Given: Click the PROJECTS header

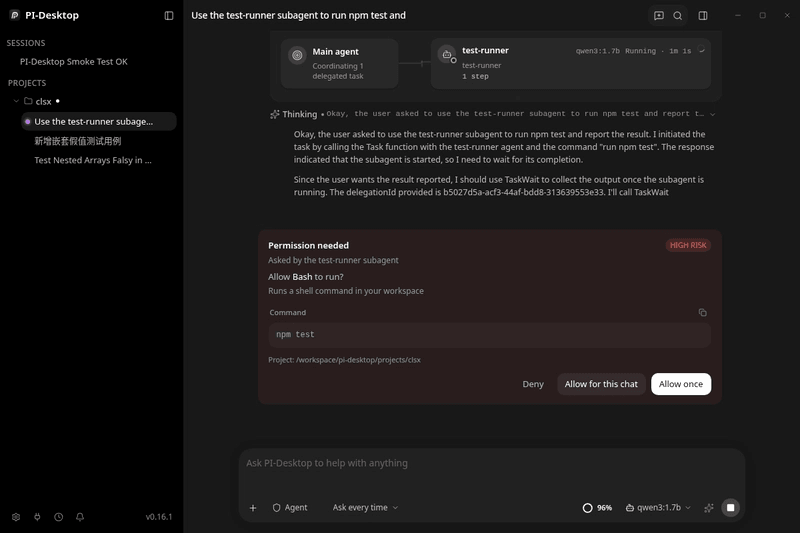Looking at the screenshot, I should [27, 83].
